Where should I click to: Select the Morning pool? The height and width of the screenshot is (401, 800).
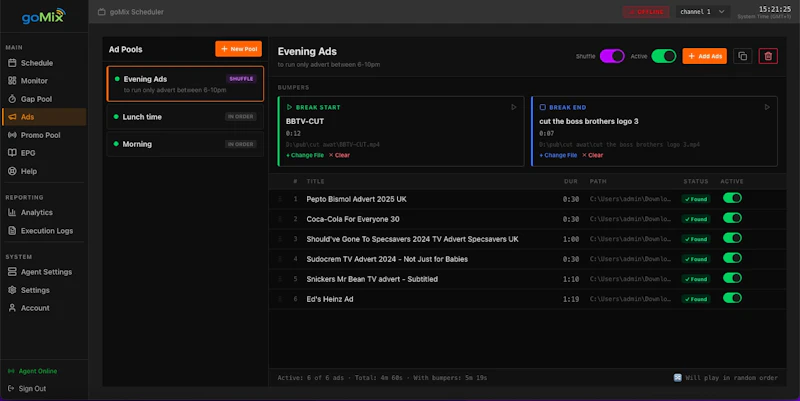[x=185, y=144]
